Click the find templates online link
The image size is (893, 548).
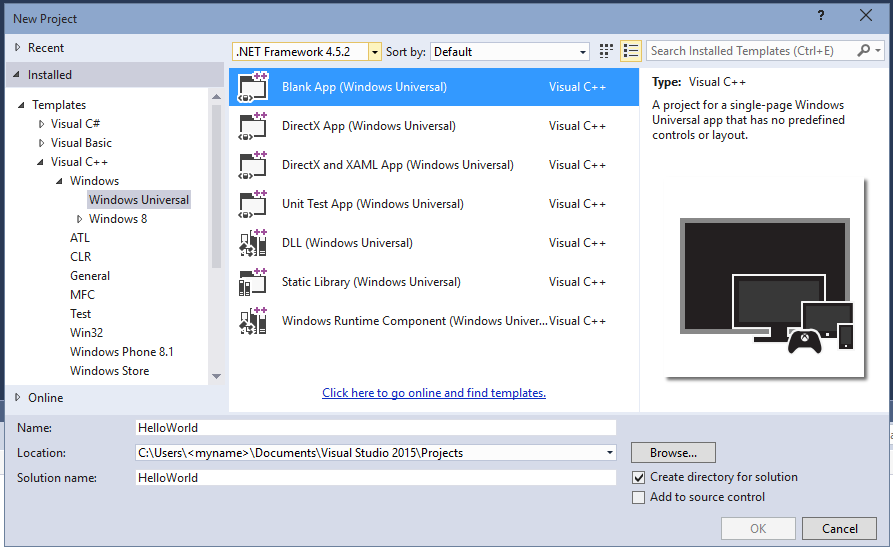click(434, 392)
